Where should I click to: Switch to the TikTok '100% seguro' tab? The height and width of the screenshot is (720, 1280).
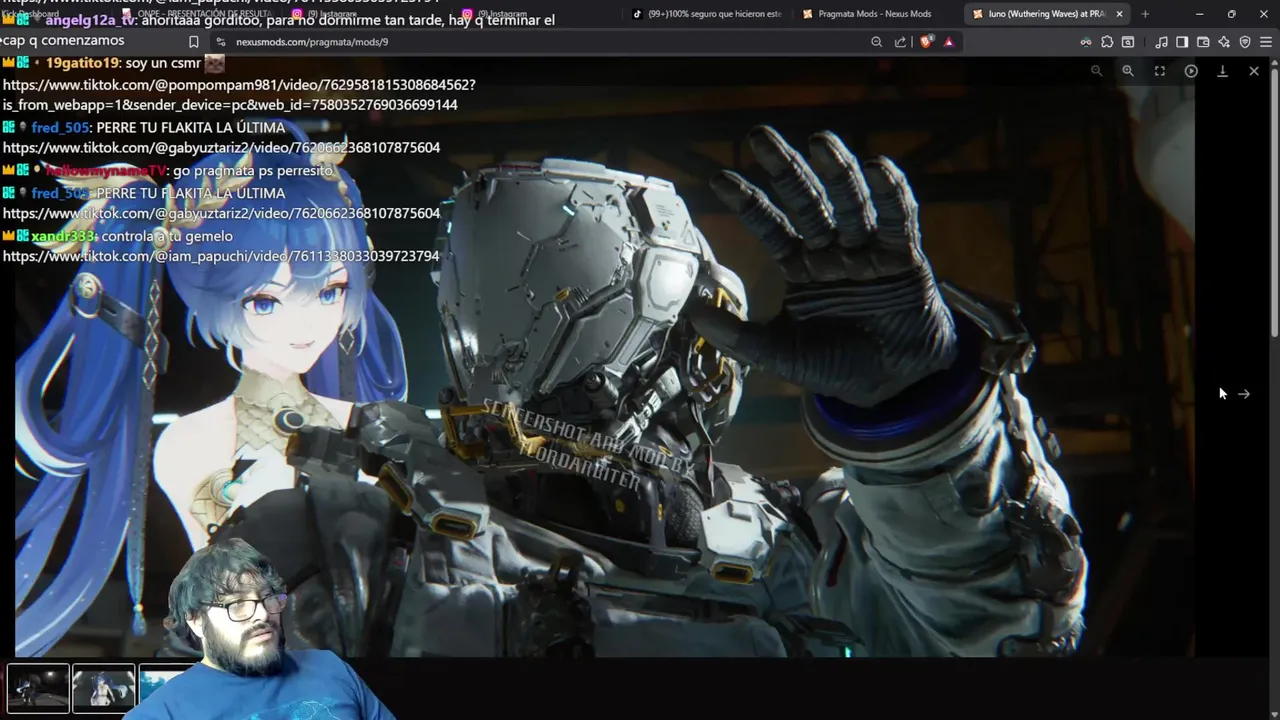tap(708, 14)
